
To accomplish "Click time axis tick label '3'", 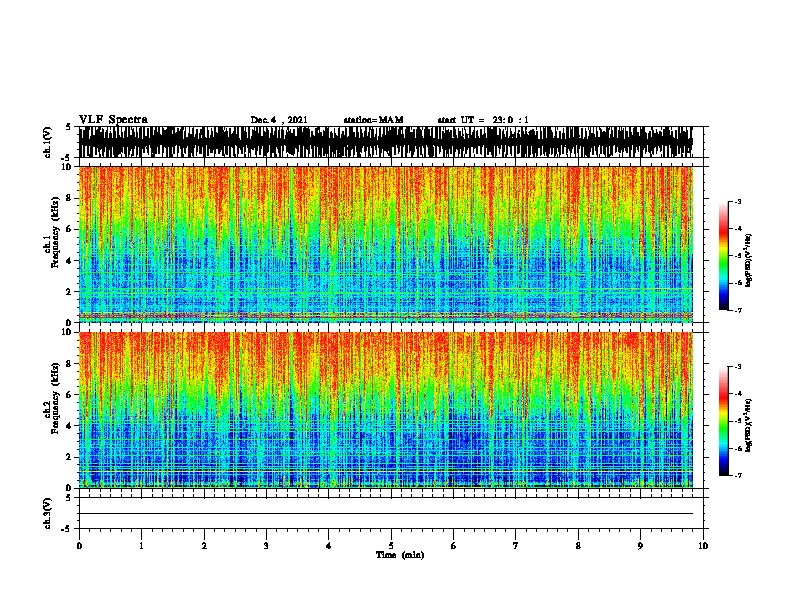I will click(x=266, y=546).
